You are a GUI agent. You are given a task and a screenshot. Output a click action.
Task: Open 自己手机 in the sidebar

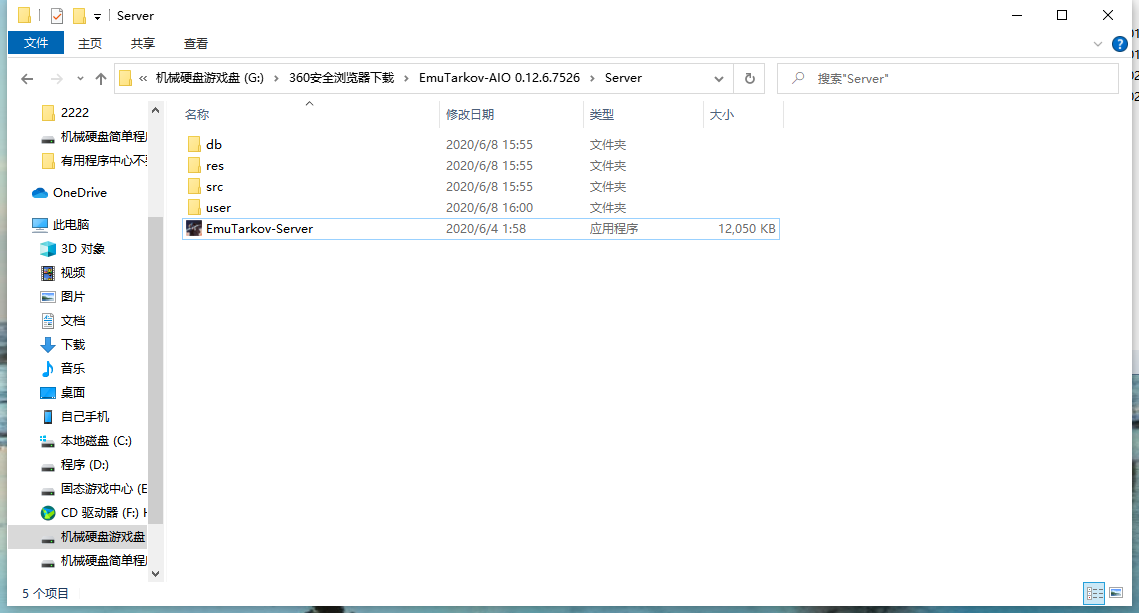click(x=85, y=416)
